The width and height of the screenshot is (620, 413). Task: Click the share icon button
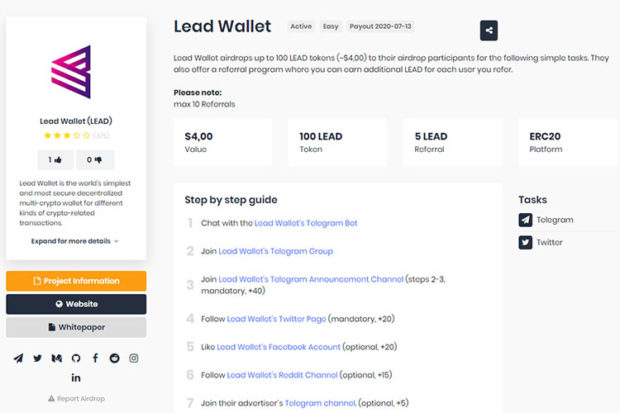point(488,30)
